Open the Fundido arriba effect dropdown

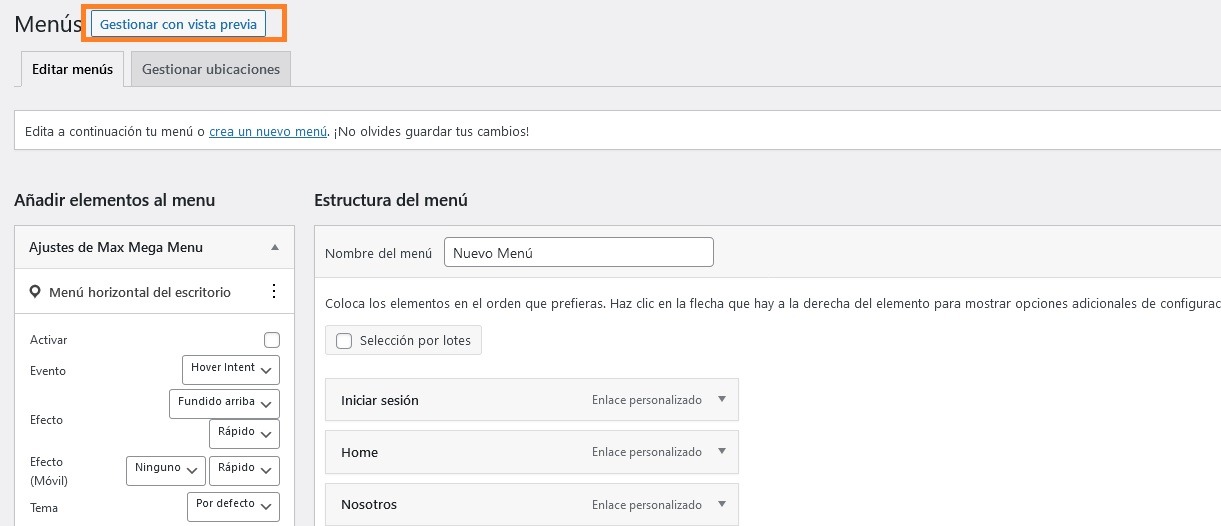(x=224, y=403)
